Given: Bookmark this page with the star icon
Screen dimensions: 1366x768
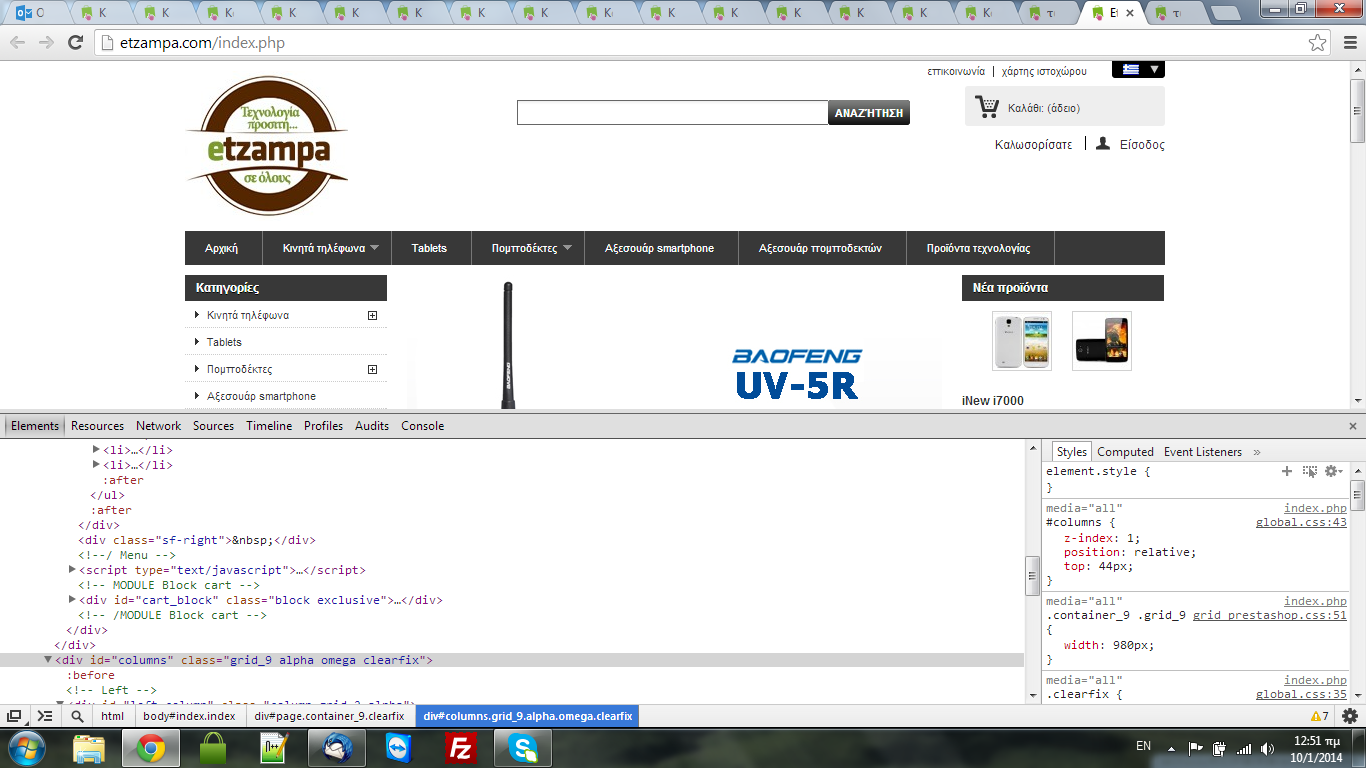Looking at the screenshot, I should 1318,43.
